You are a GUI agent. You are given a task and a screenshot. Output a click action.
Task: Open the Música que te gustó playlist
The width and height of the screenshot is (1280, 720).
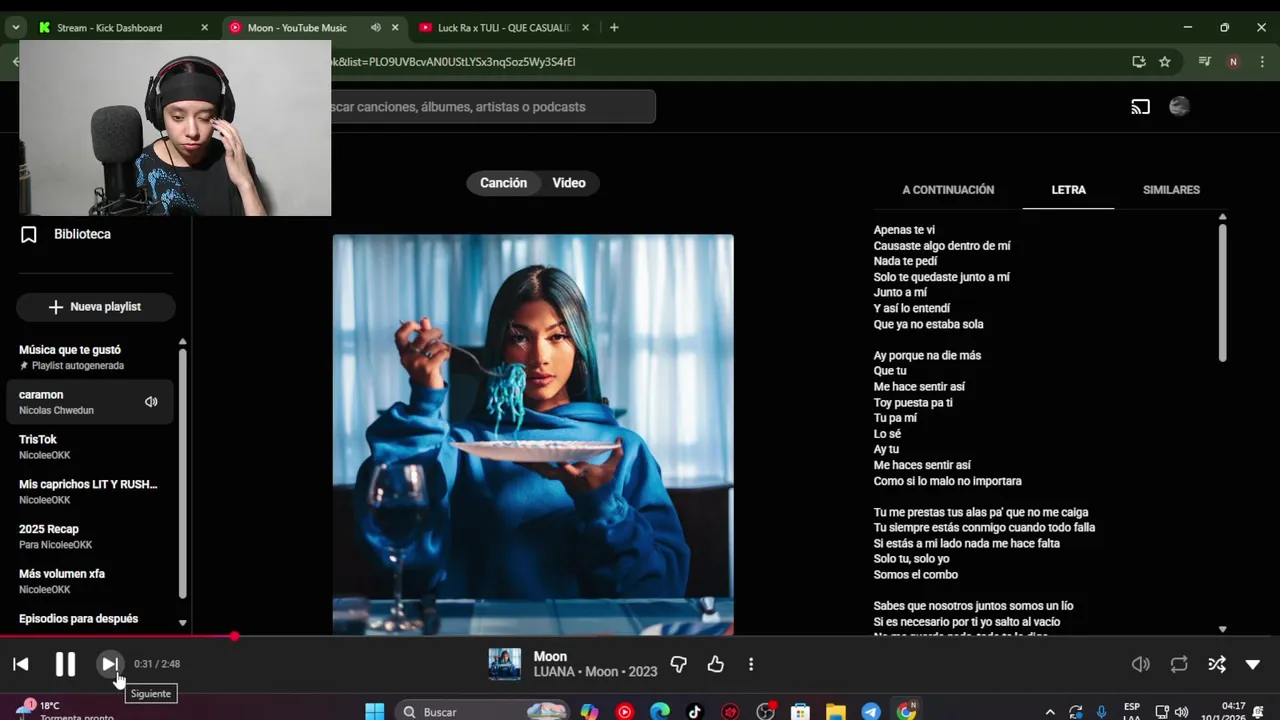pos(90,357)
